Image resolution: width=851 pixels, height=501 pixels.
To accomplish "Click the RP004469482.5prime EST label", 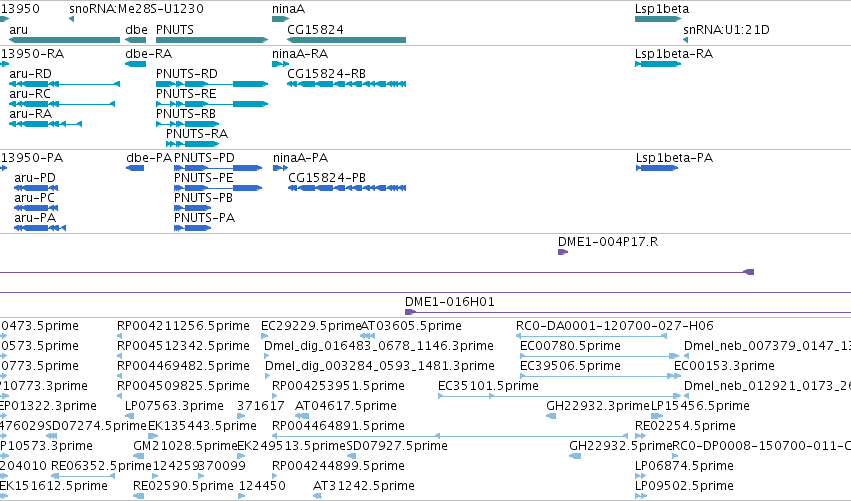I will pyautogui.click(x=183, y=366).
